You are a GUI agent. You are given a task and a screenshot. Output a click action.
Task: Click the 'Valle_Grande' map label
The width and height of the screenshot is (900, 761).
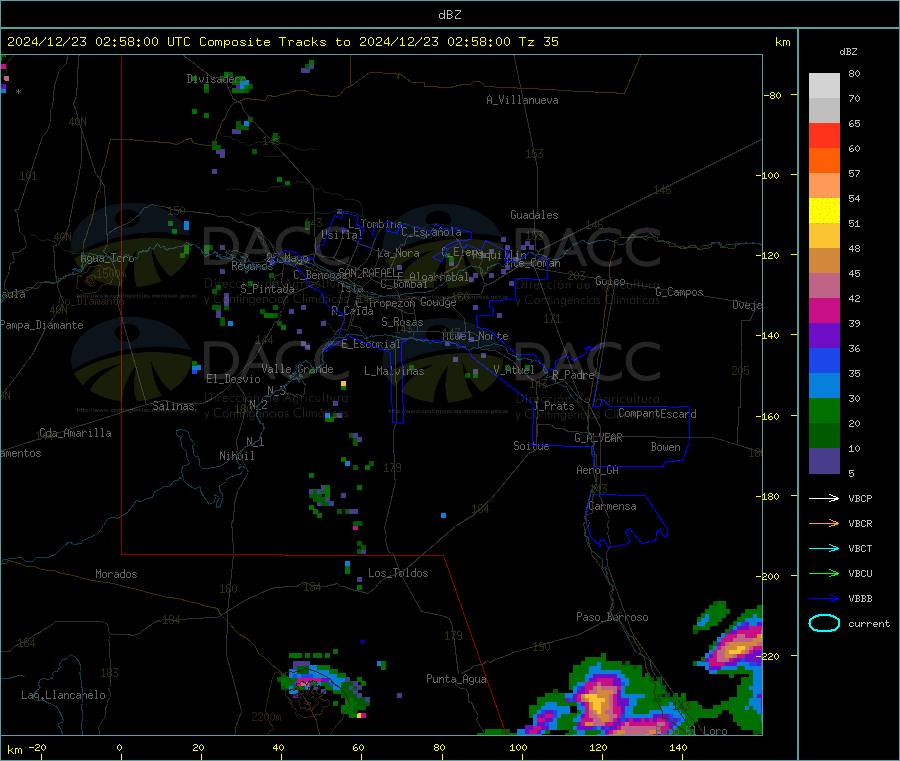(297, 369)
